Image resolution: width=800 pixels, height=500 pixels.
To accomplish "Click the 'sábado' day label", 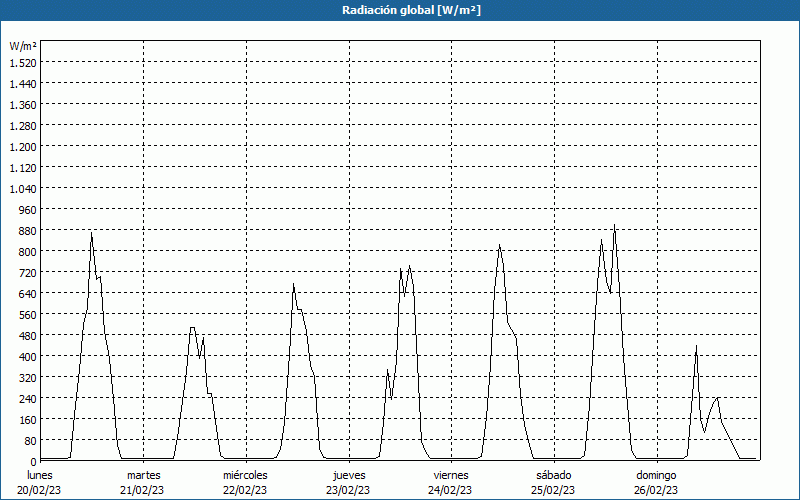I will click(x=554, y=475).
